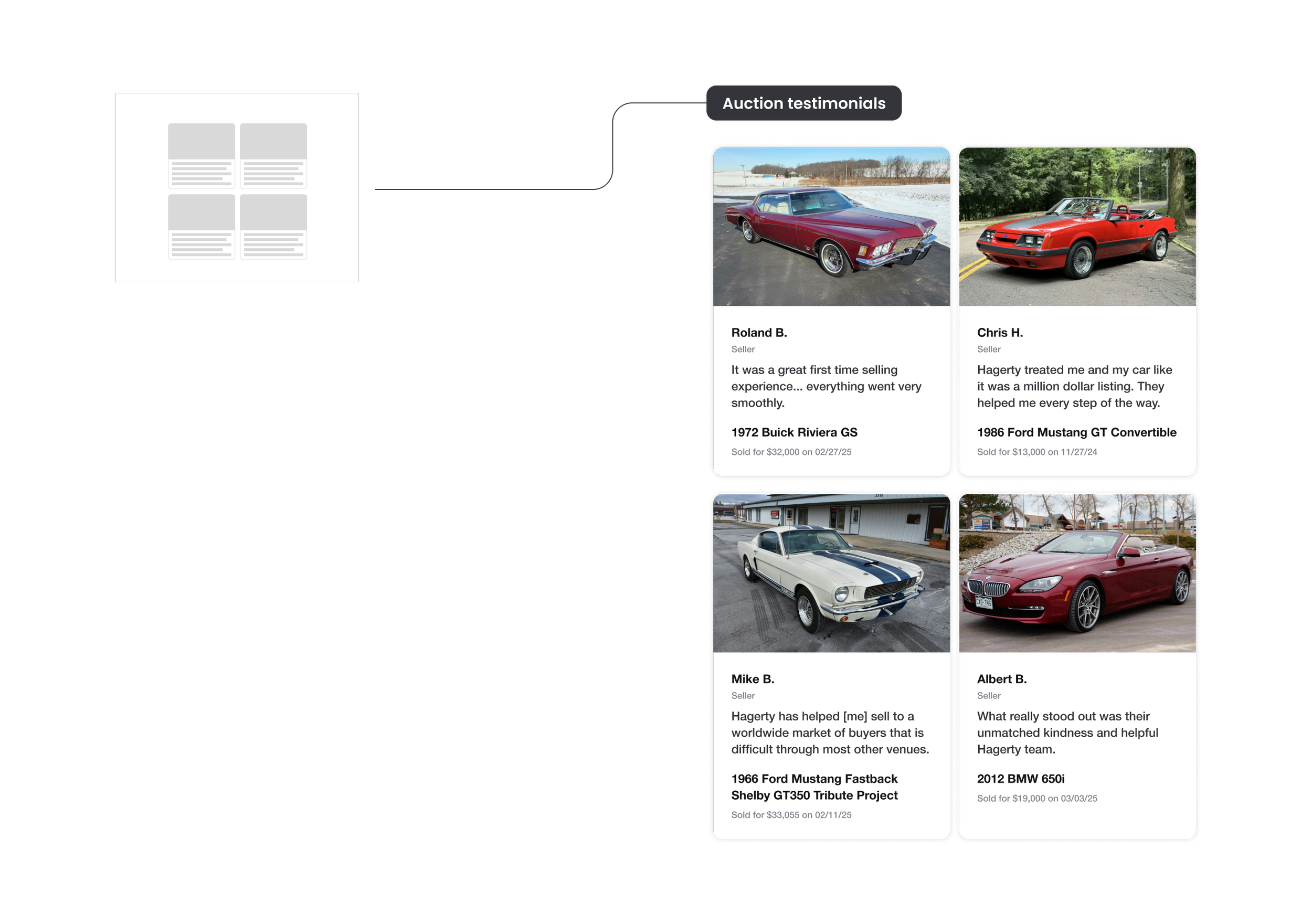Click the Sold for $32,000 text
The width and height of the screenshot is (1312, 924).
click(x=791, y=452)
